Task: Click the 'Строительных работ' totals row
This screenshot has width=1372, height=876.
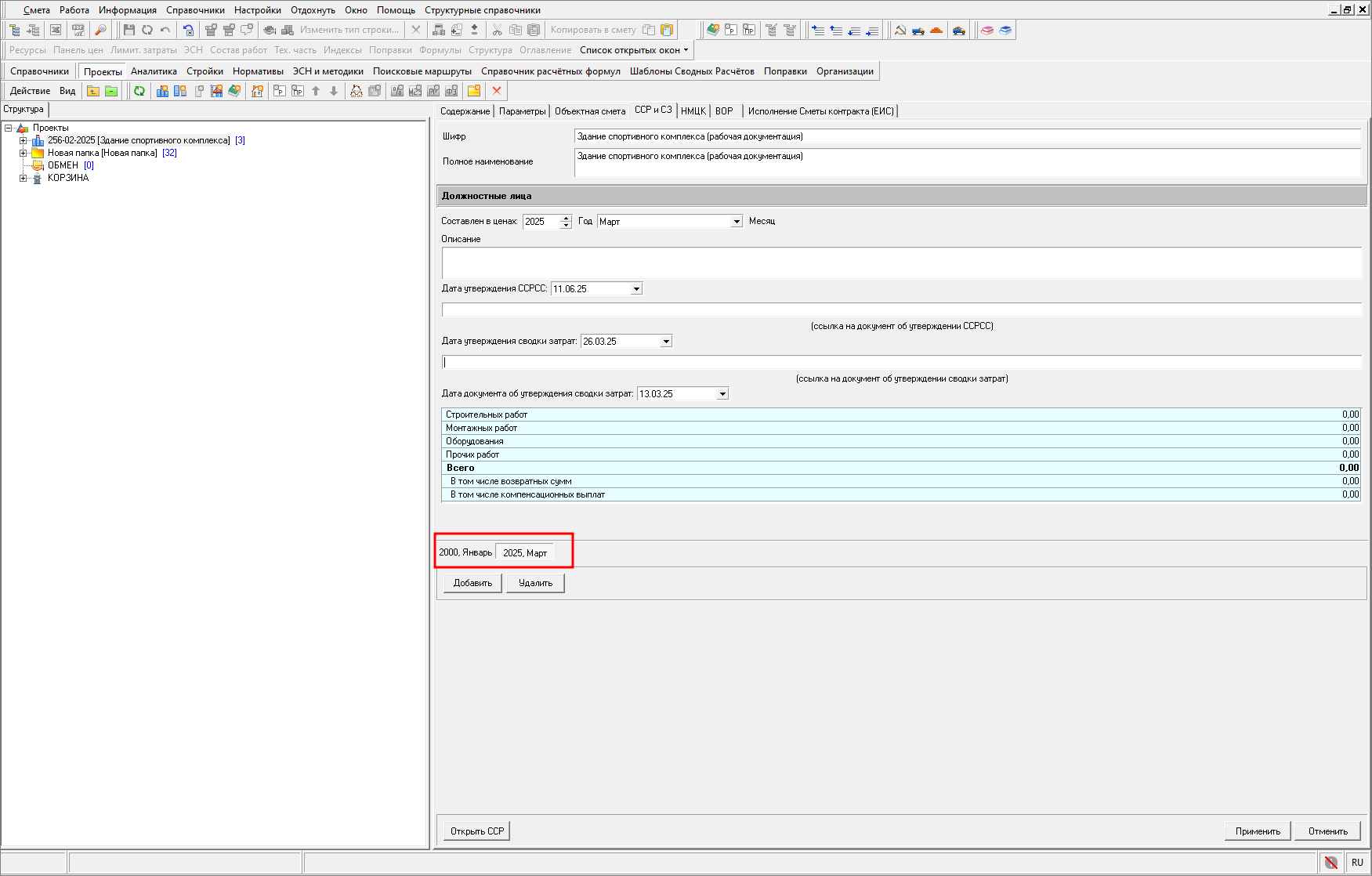Action: 902,414
